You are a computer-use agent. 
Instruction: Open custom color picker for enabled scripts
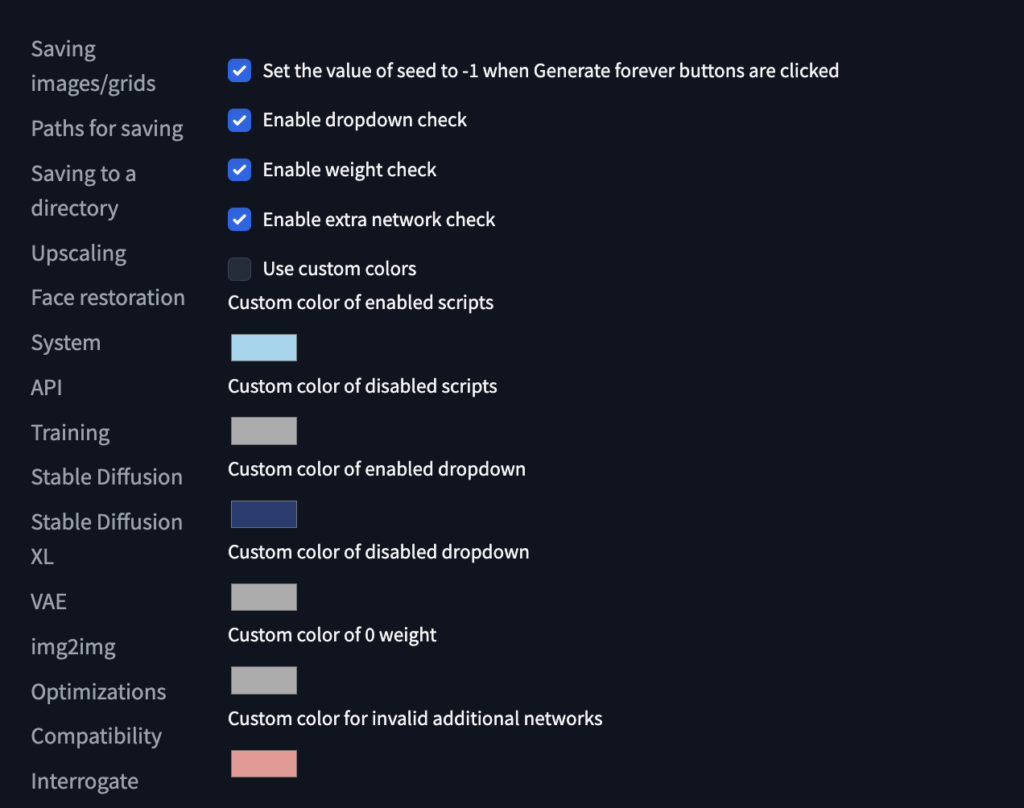point(263,347)
